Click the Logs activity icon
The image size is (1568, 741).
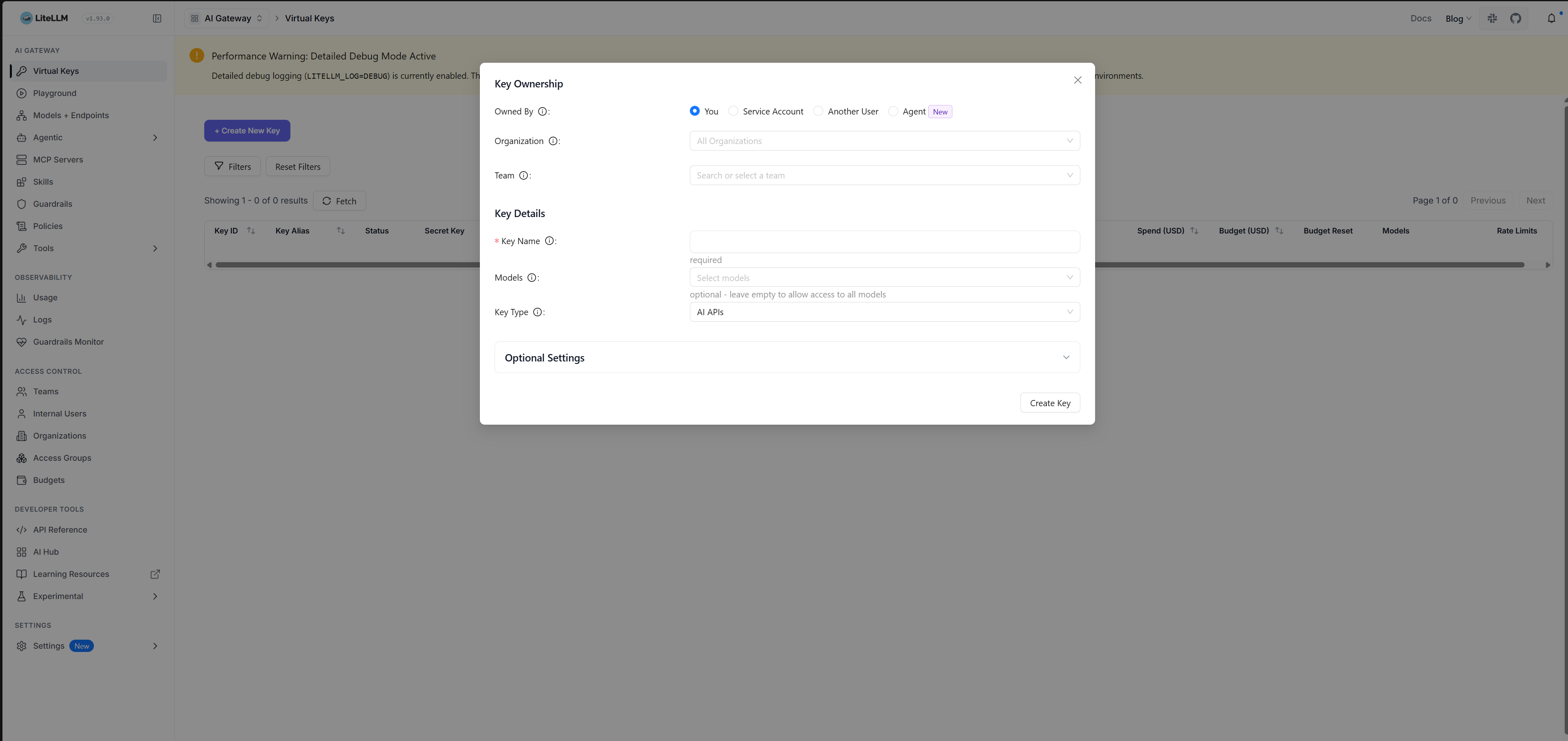click(21, 320)
